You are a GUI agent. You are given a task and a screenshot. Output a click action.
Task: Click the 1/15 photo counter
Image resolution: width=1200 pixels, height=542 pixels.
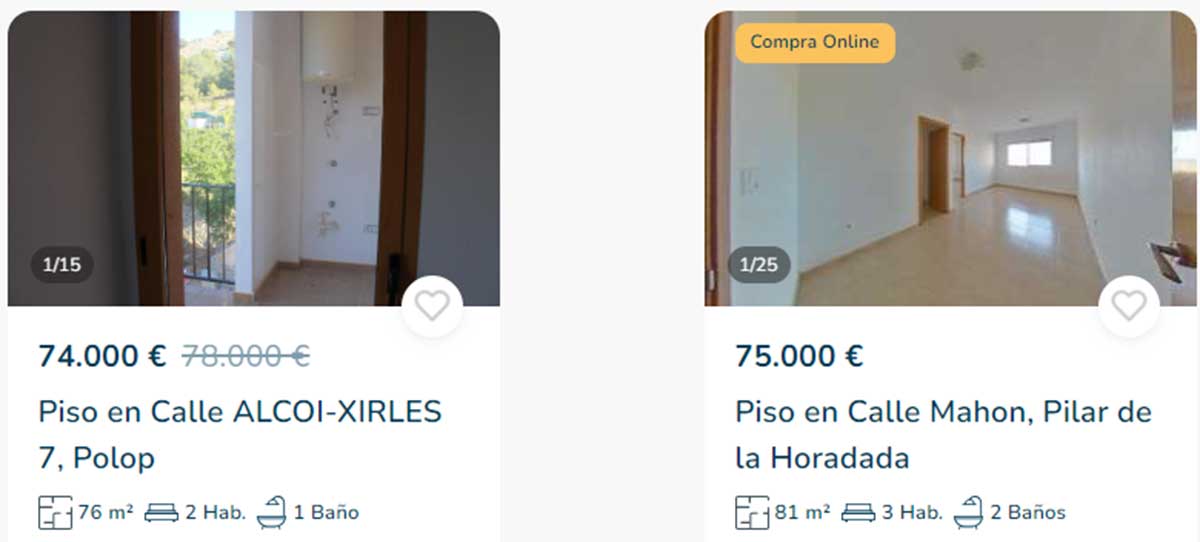click(x=62, y=265)
